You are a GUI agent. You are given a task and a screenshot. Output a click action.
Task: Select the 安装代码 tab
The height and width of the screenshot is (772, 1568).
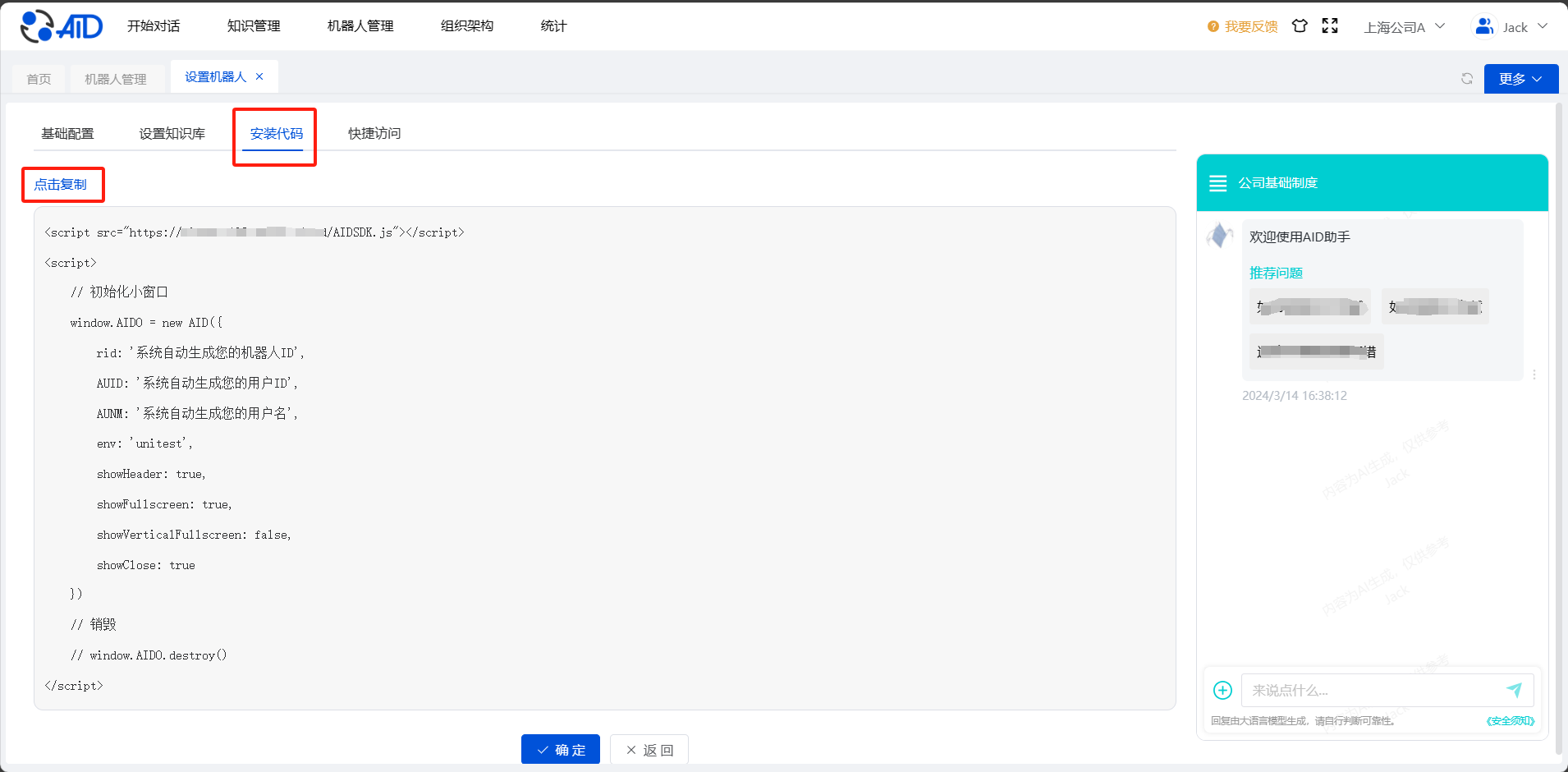277,134
